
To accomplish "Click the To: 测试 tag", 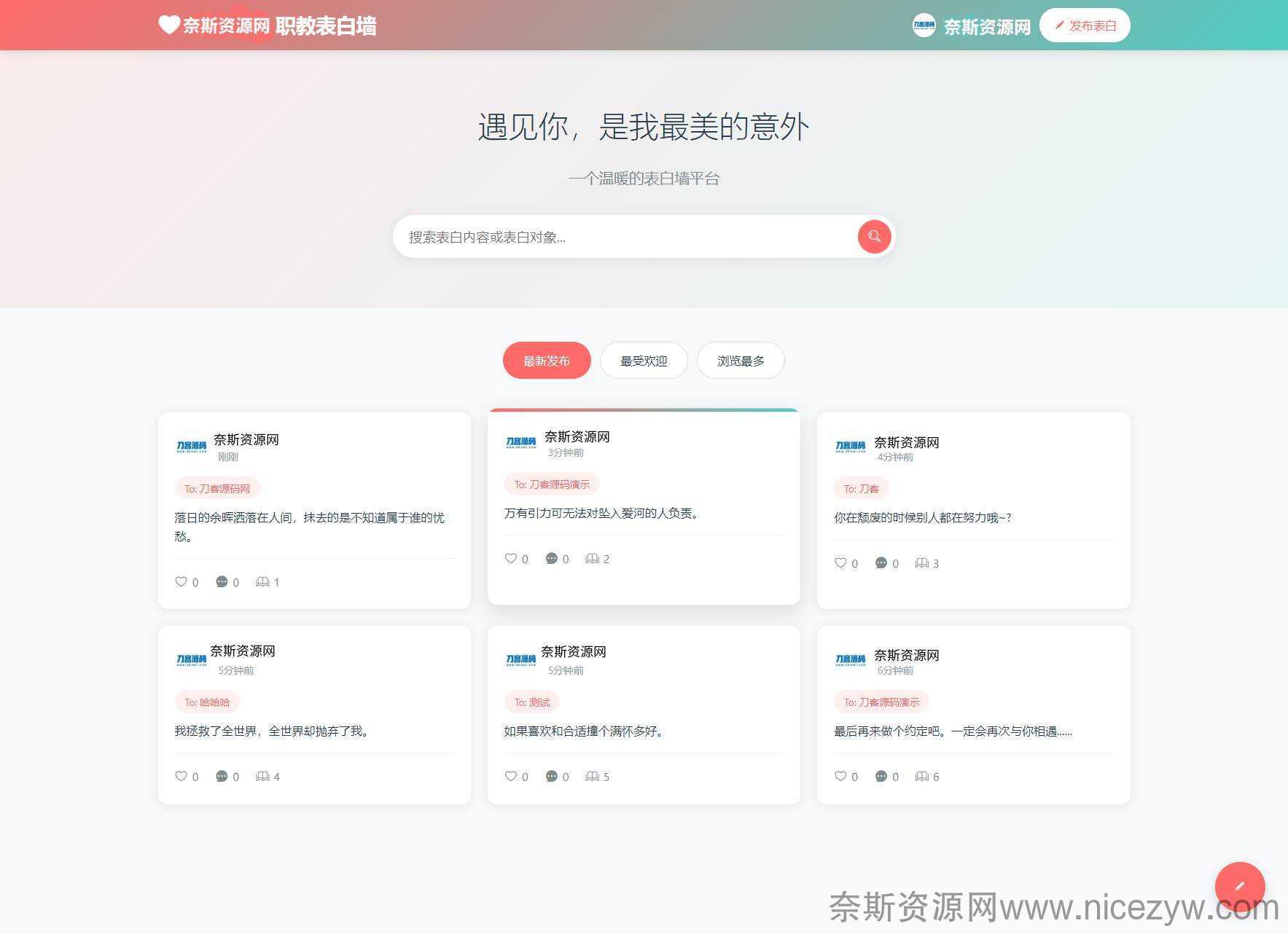I will point(532,702).
